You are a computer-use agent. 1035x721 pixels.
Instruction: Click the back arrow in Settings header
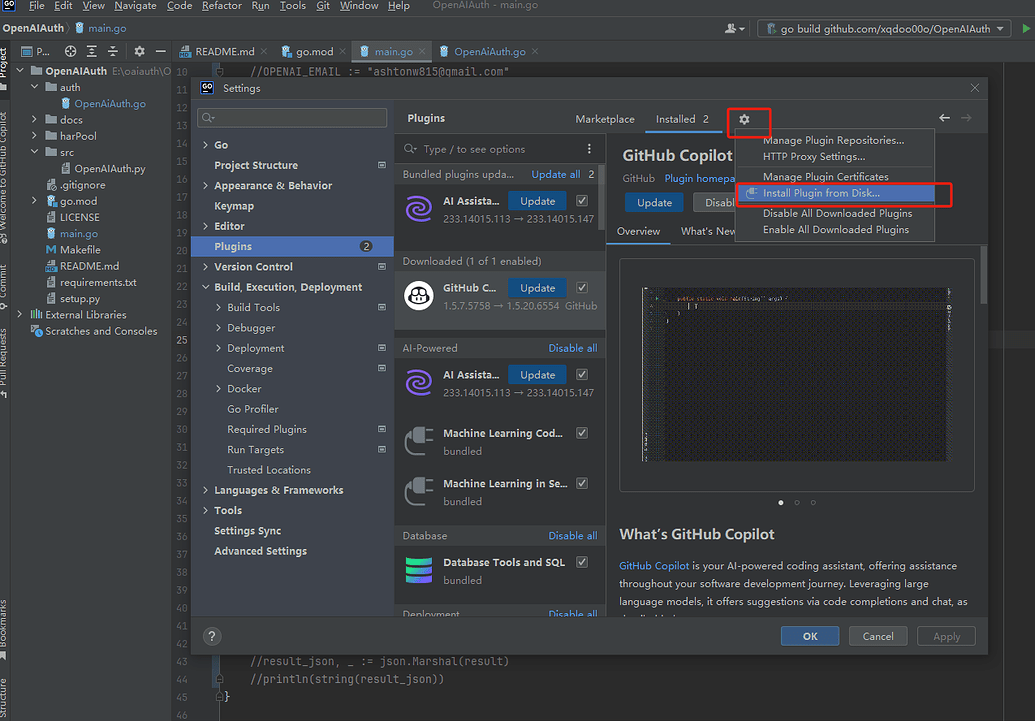[x=945, y=118]
